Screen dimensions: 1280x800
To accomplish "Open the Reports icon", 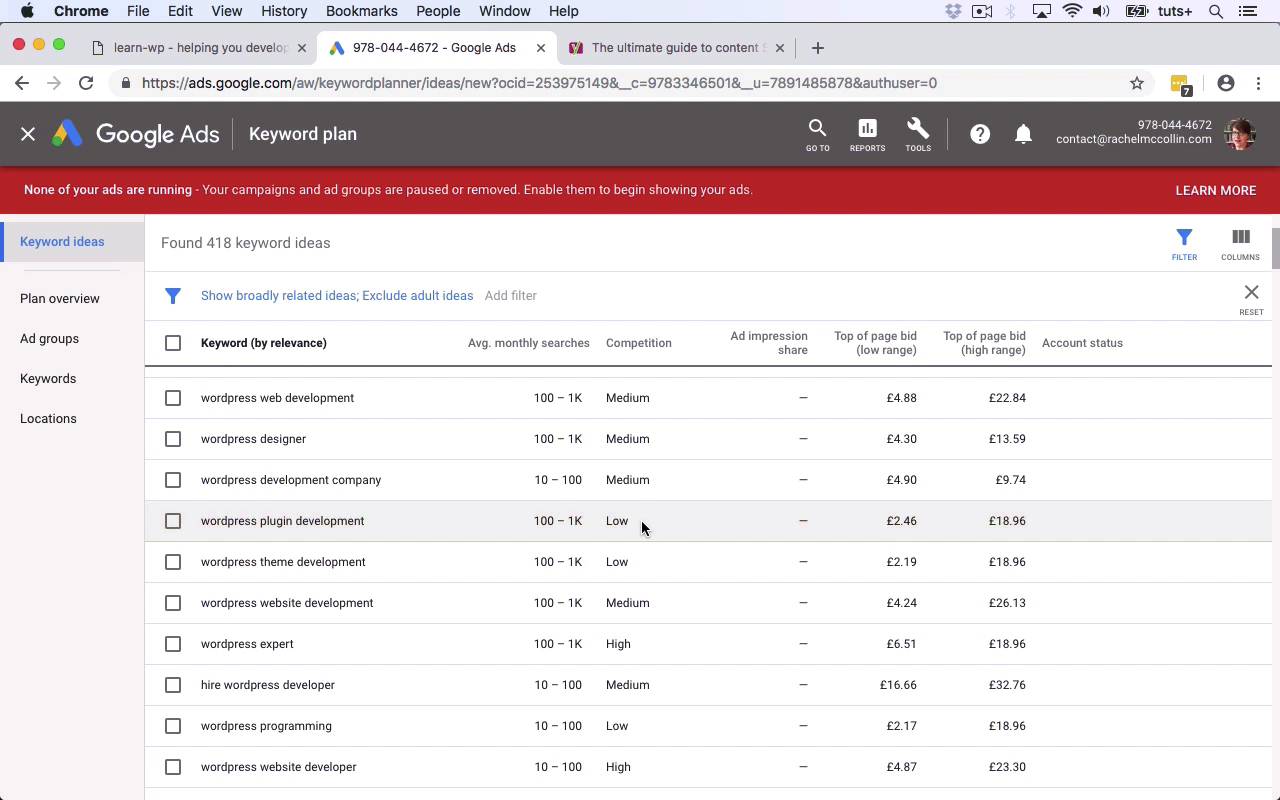I will click(867, 134).
